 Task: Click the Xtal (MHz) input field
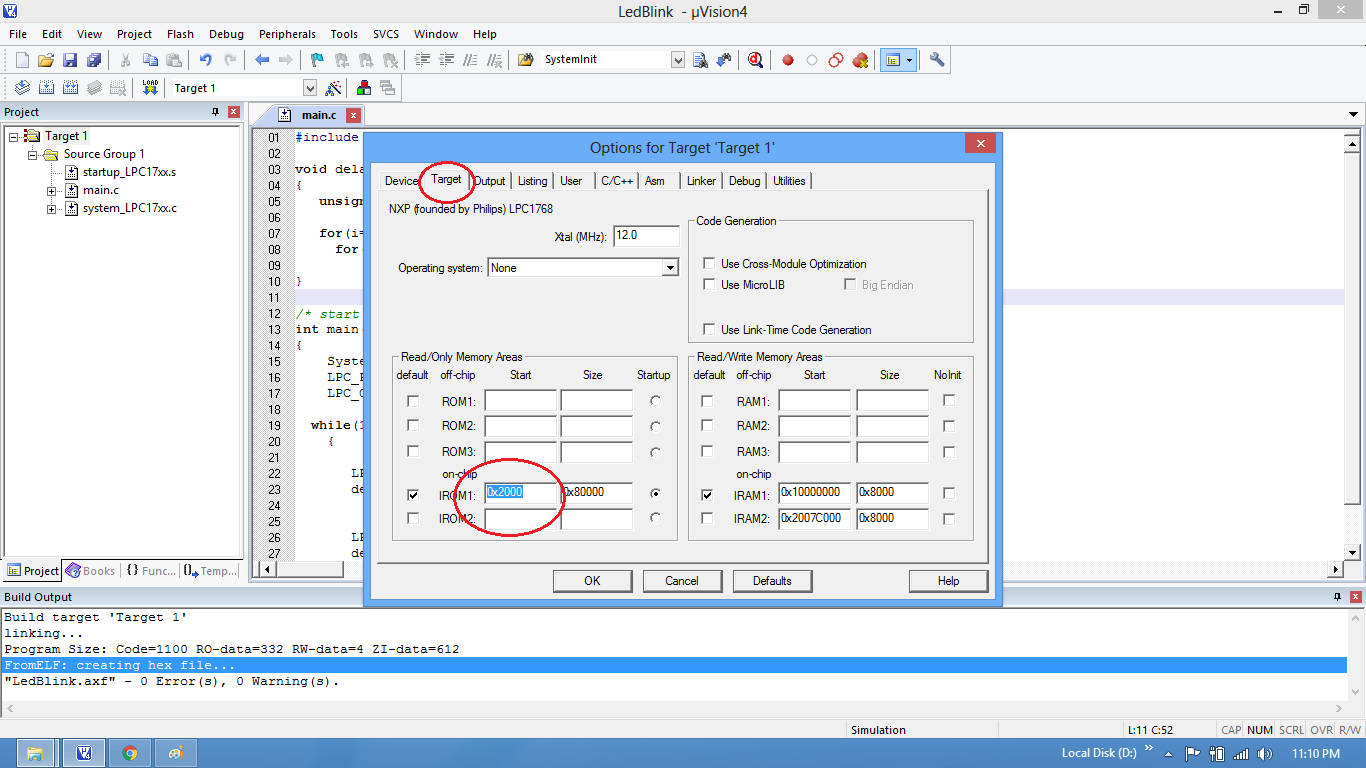(x=646, y=236)
